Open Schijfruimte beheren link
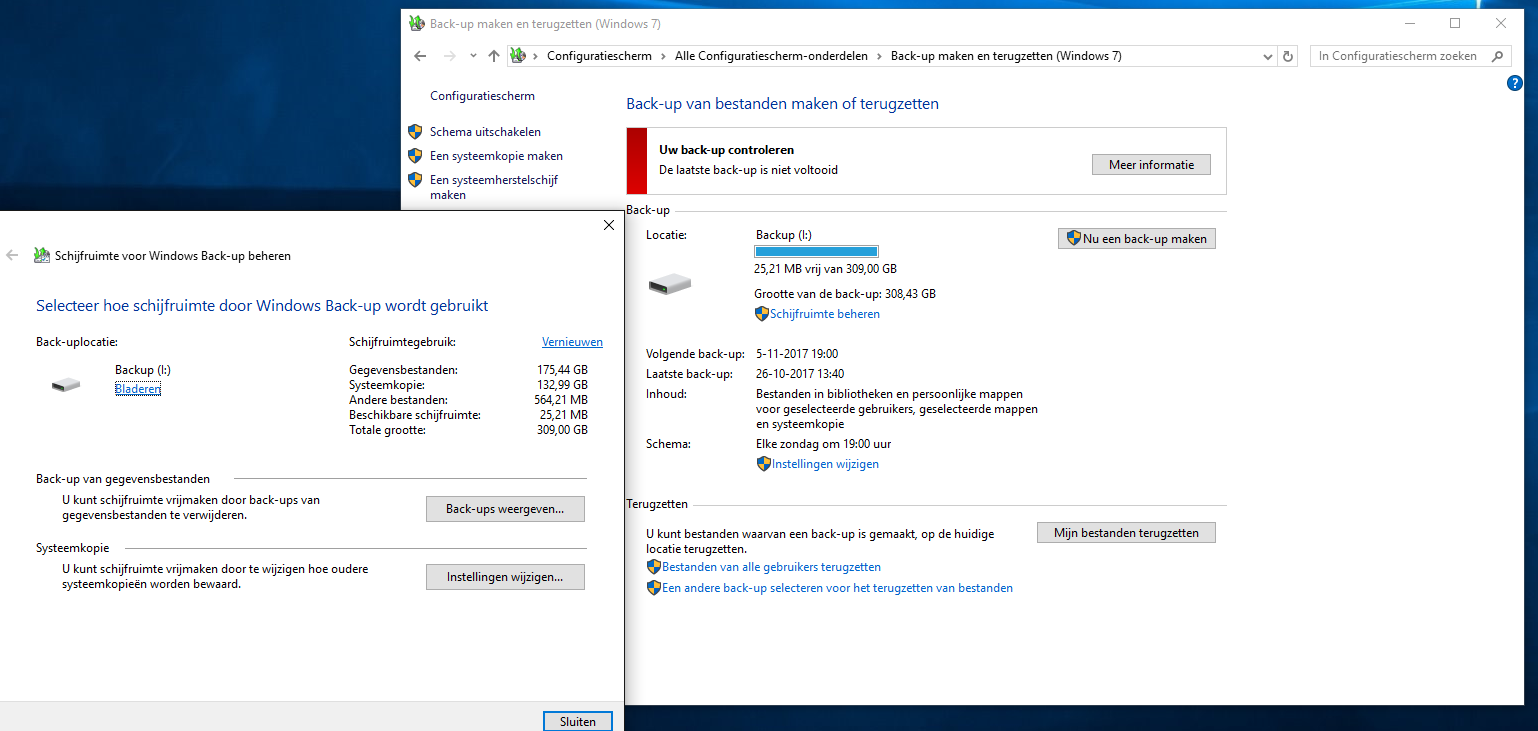The width and height of the screenshot is (1538, 731). (x=824, y=314)
